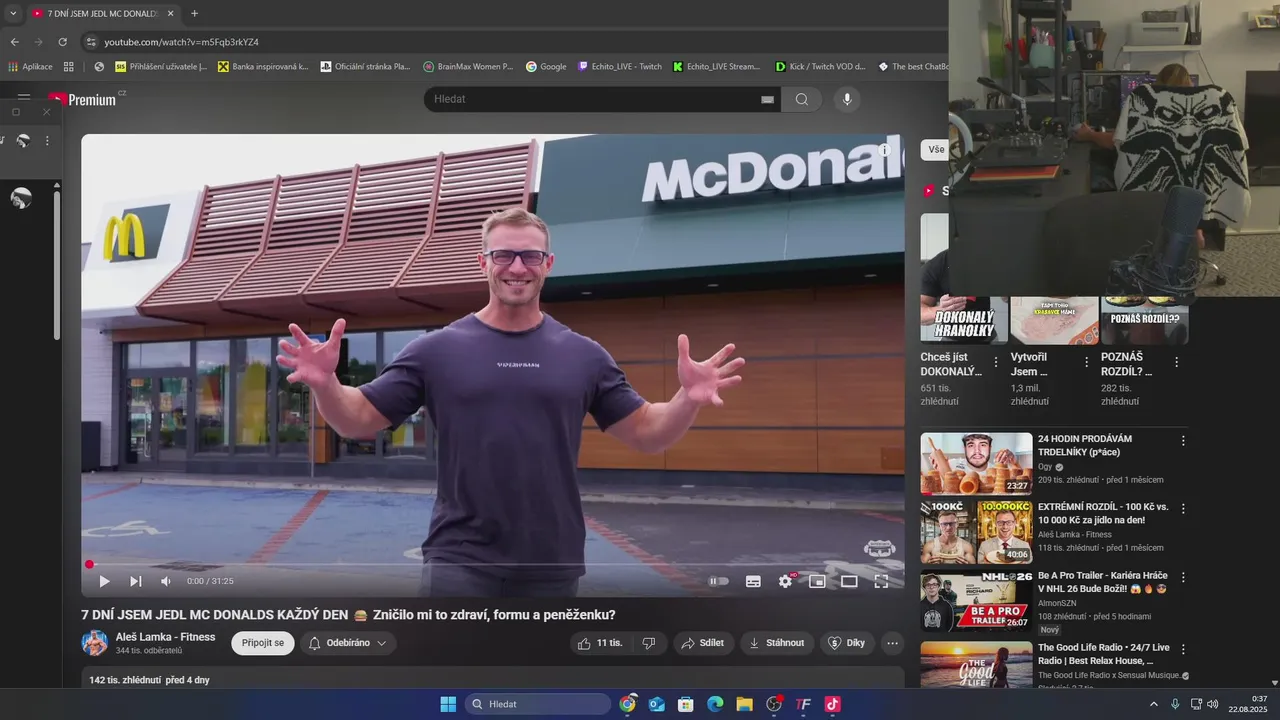Join channel with Připojit se

coord(263,643)
